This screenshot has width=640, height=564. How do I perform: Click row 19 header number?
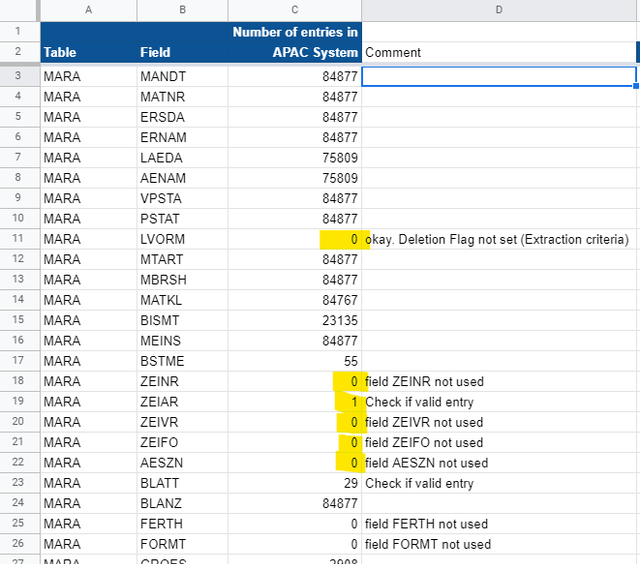(x=19, y=402)
